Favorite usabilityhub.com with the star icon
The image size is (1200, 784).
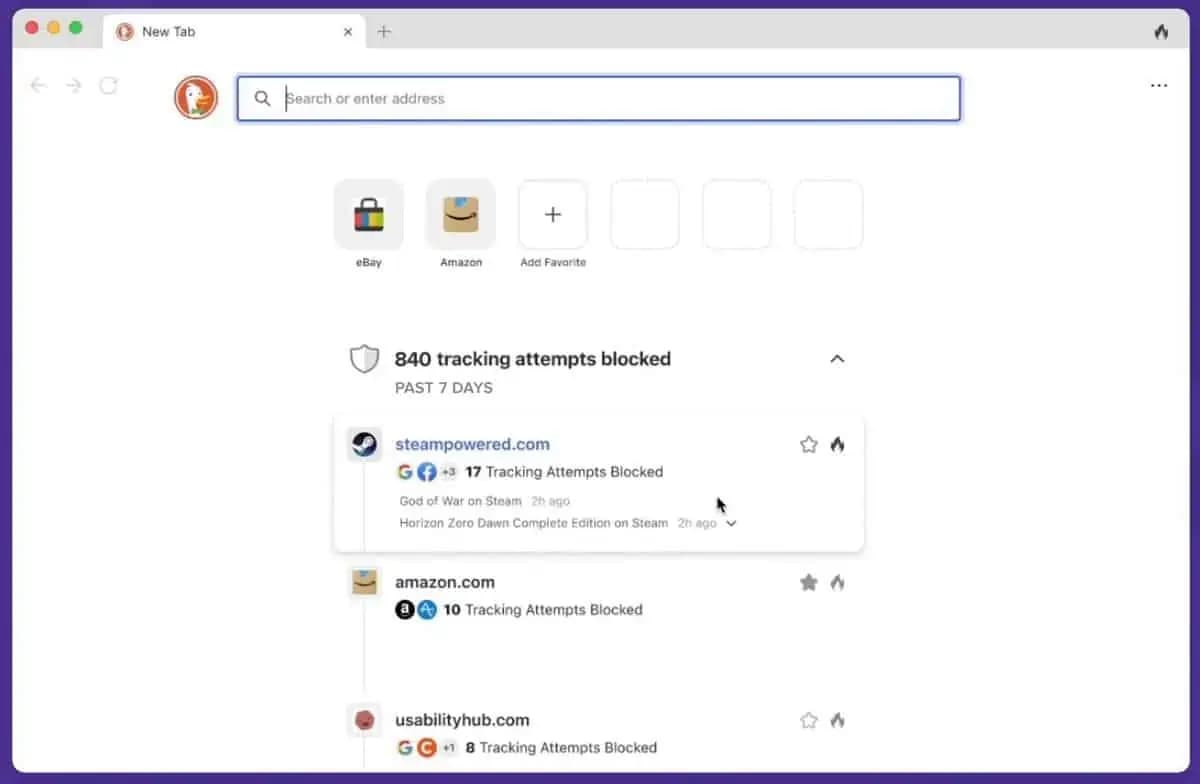click(809, 720)
